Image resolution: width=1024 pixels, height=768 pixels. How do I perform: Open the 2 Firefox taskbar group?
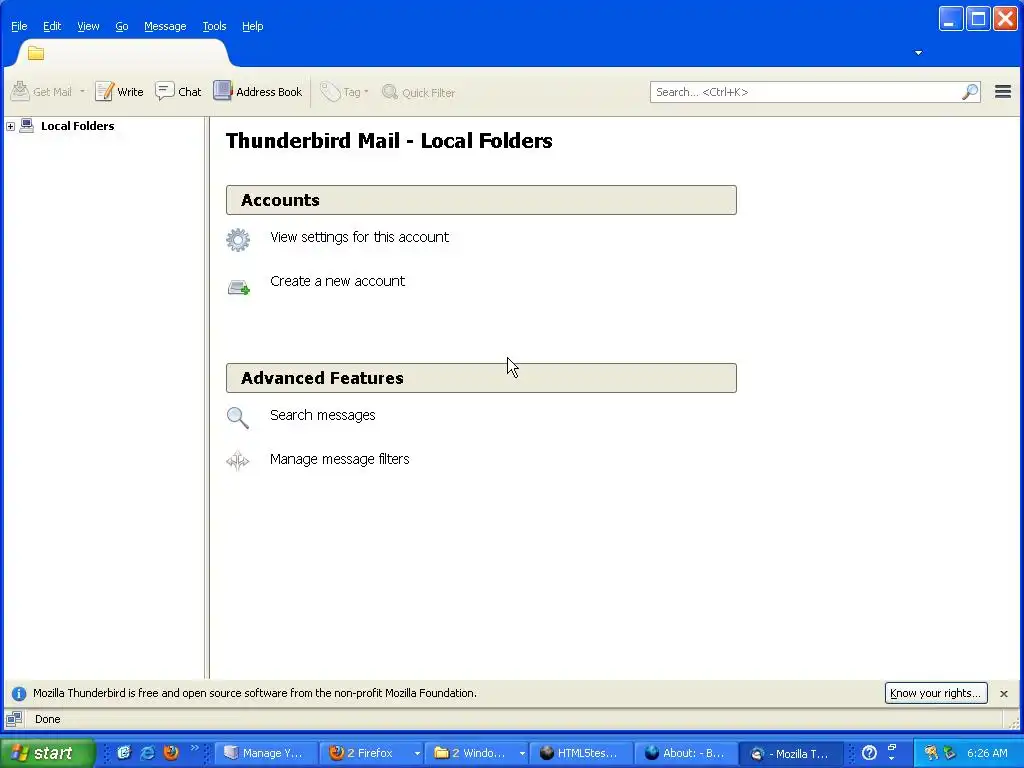(371, 753)
